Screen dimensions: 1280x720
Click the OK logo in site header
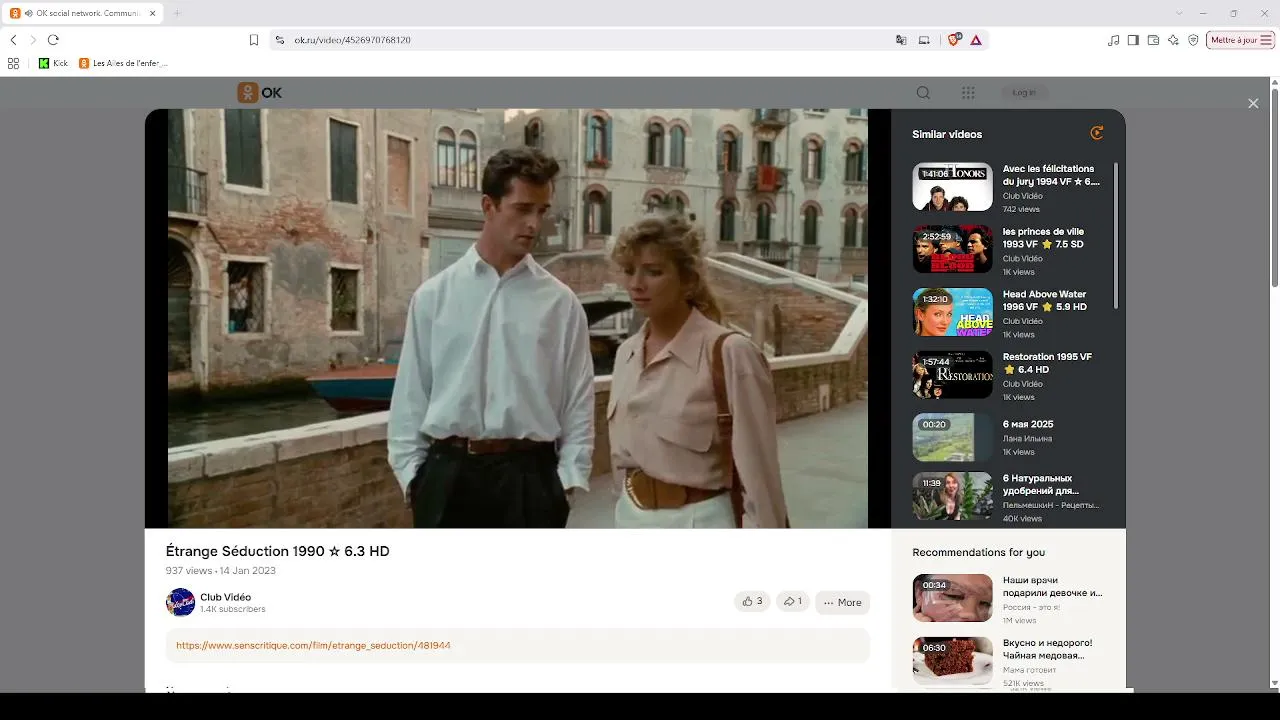[259, 92]
